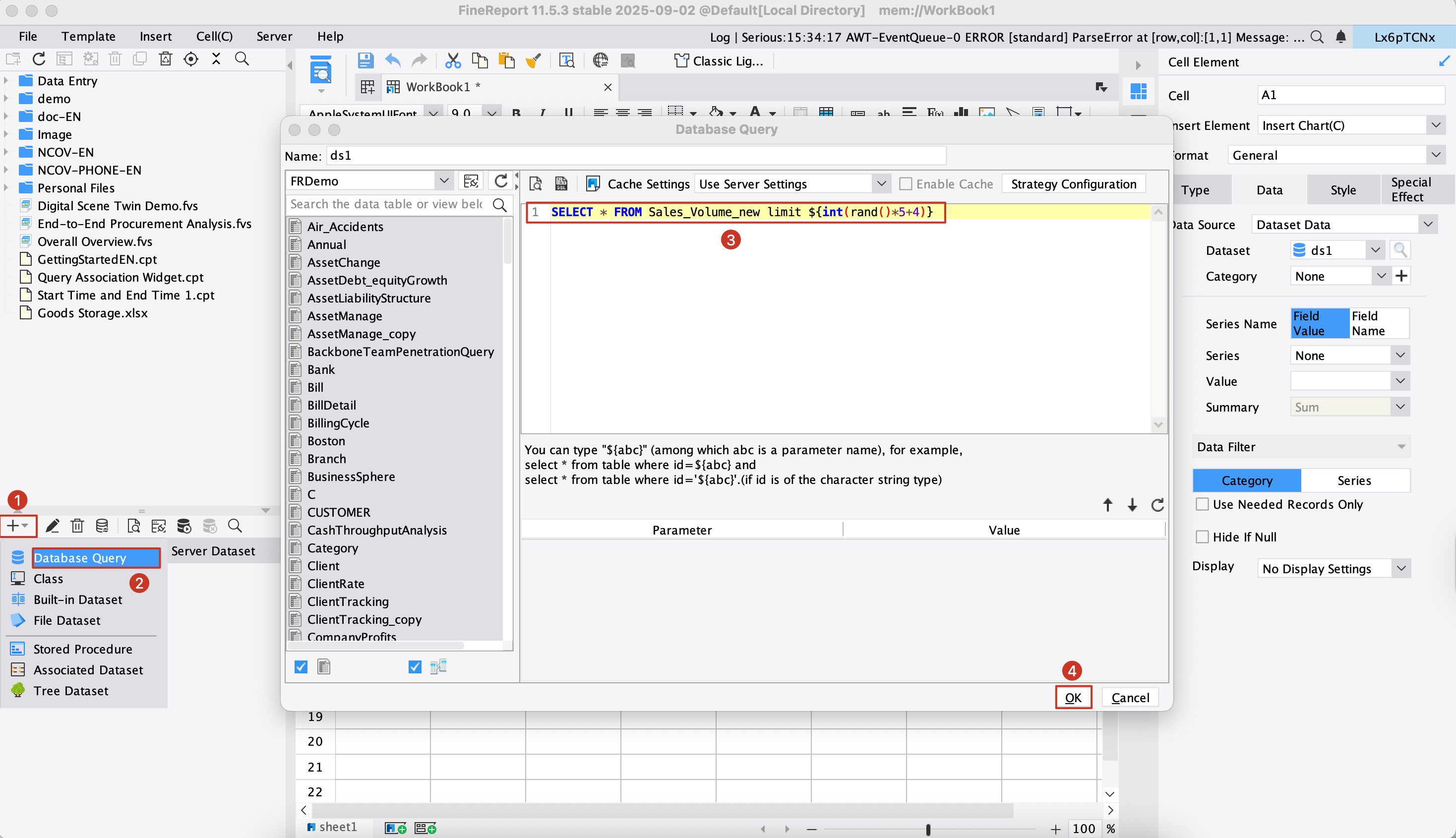Click the locate target icon in file panel
1456x838 pixels.
tap(190, 59)
